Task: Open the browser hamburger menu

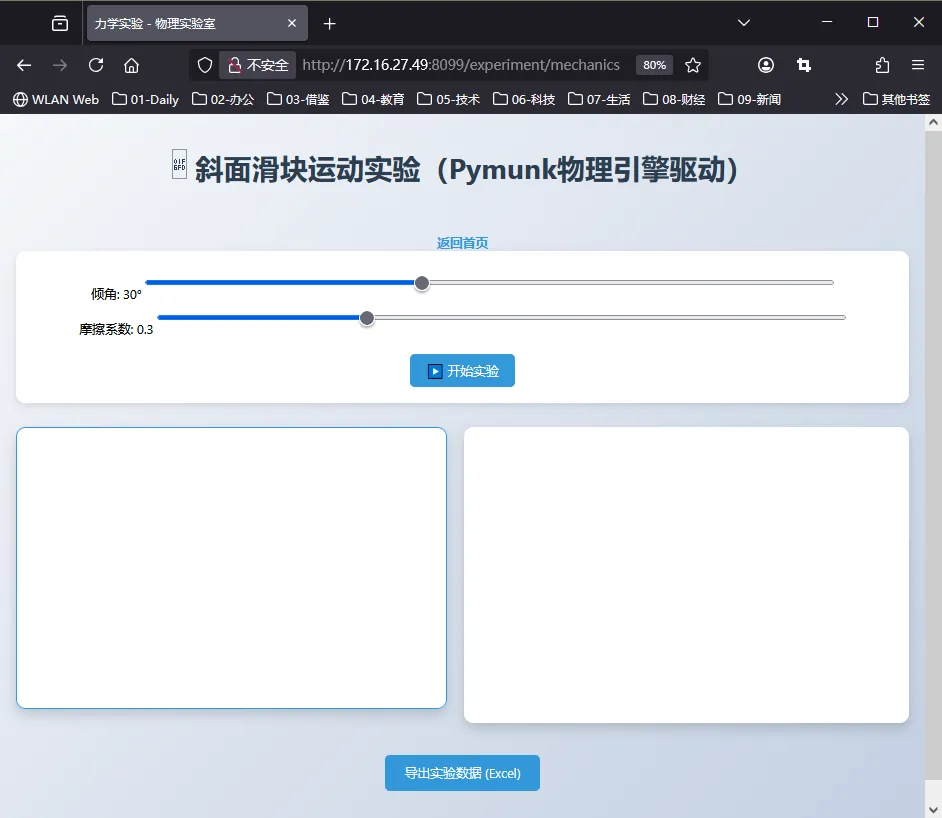Action: tap(917, 65)
